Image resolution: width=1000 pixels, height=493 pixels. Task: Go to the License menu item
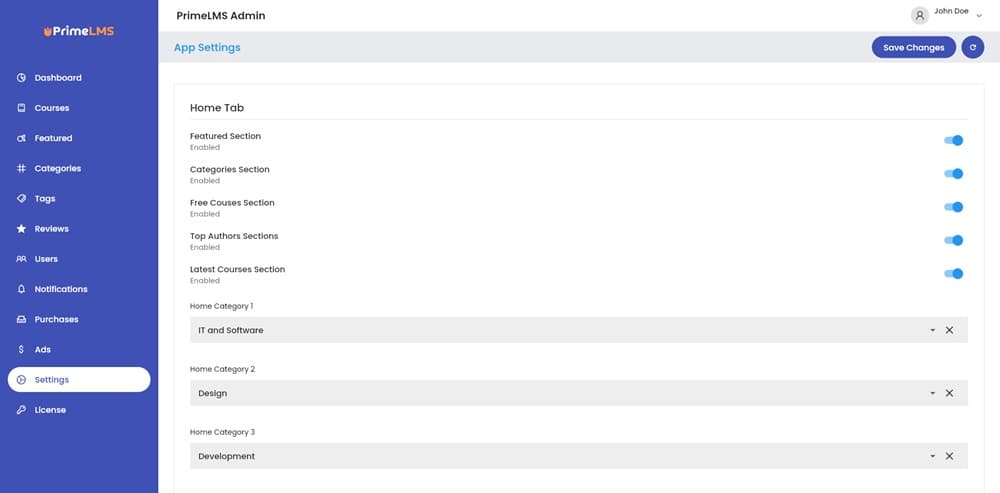(x=50, y=410)
